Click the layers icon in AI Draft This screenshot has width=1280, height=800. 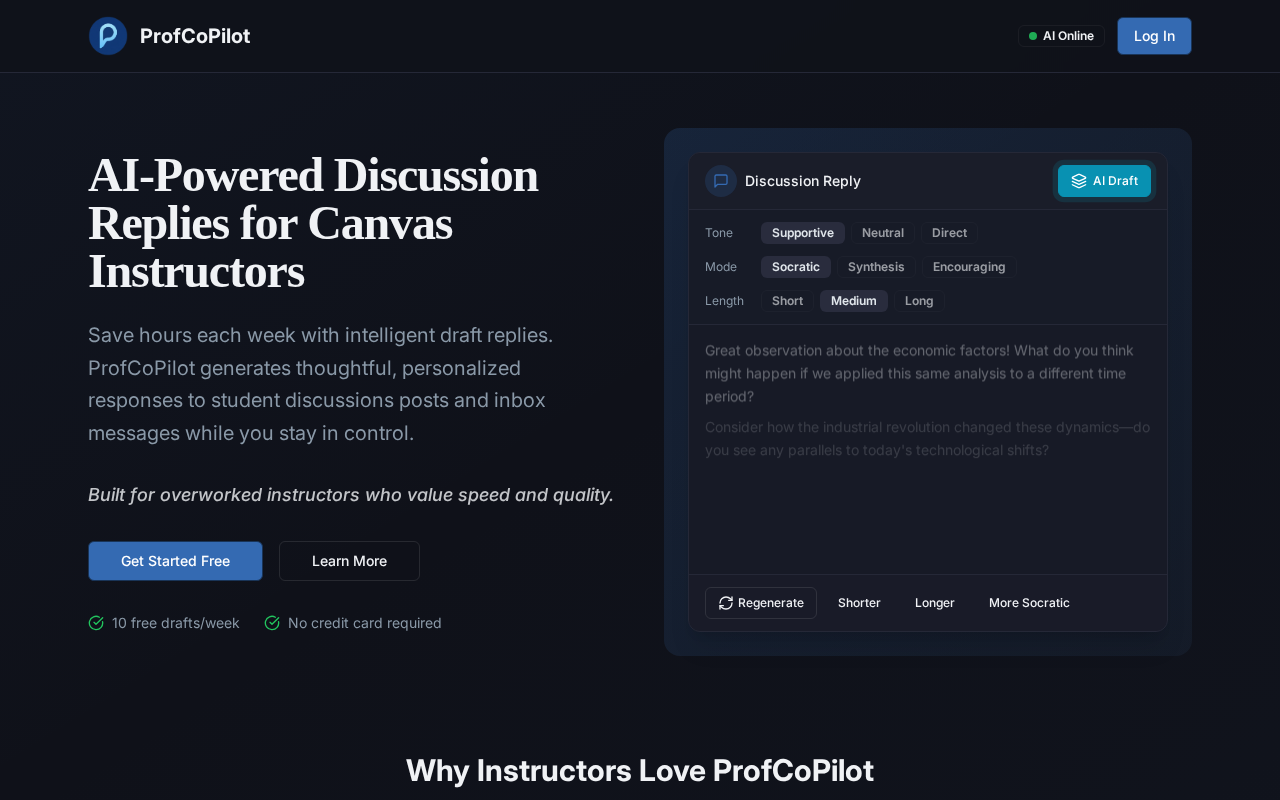point(1079,181)
